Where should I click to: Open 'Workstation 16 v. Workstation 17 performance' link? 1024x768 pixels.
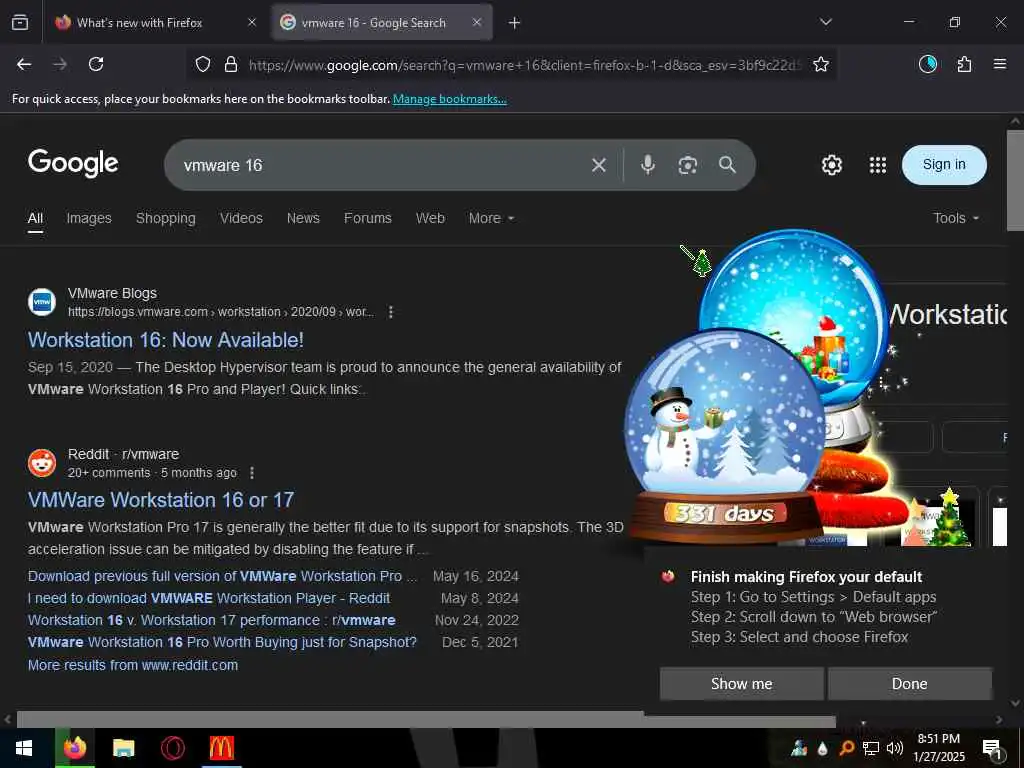click(x=211, y=620)
